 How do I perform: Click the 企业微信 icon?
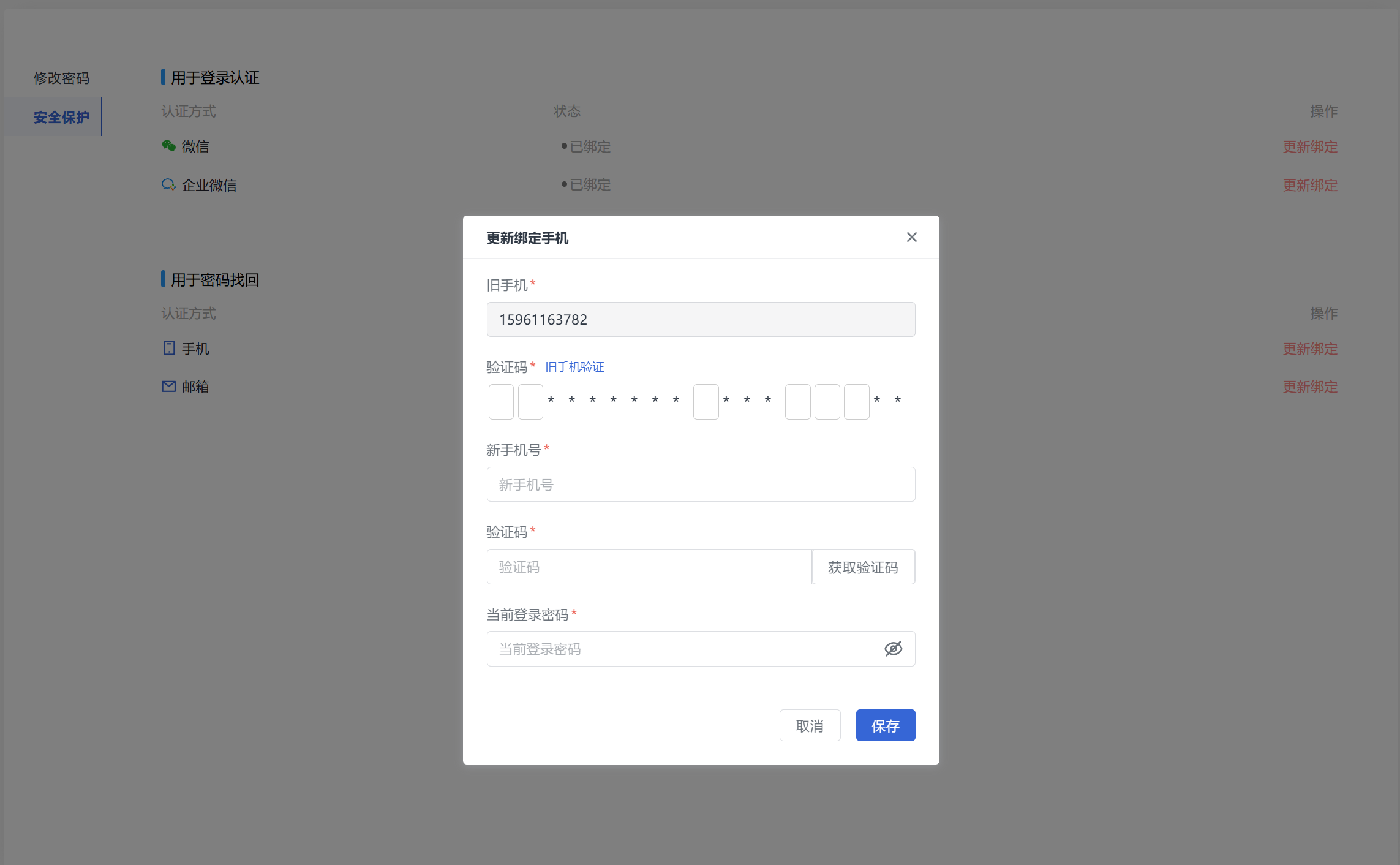click(168, 184)
